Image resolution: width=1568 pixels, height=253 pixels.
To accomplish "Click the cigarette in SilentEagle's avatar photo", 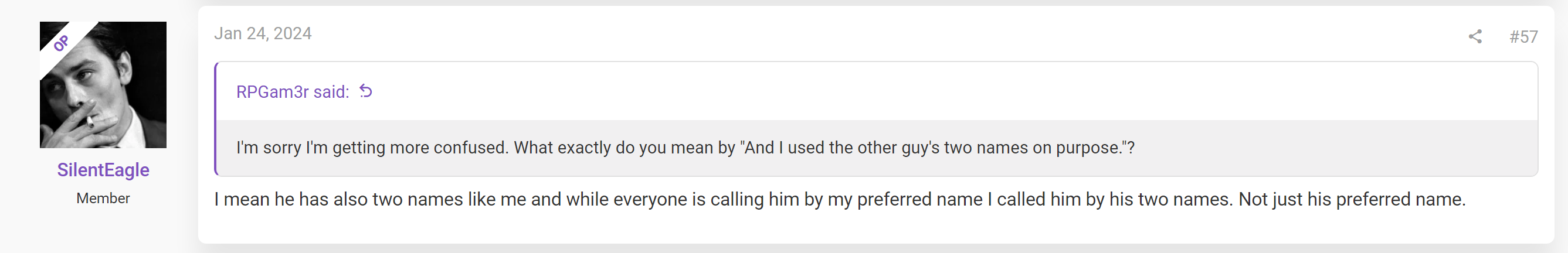I will [x=89, y=121].
